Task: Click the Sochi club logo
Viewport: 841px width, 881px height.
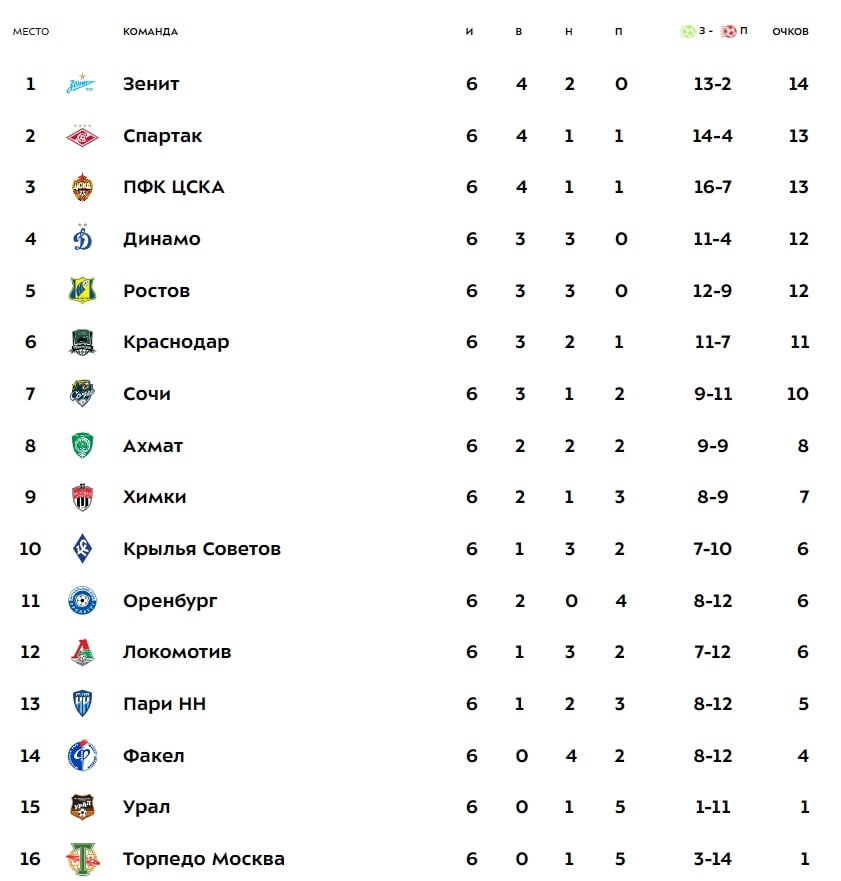Action: coord(82,394)
